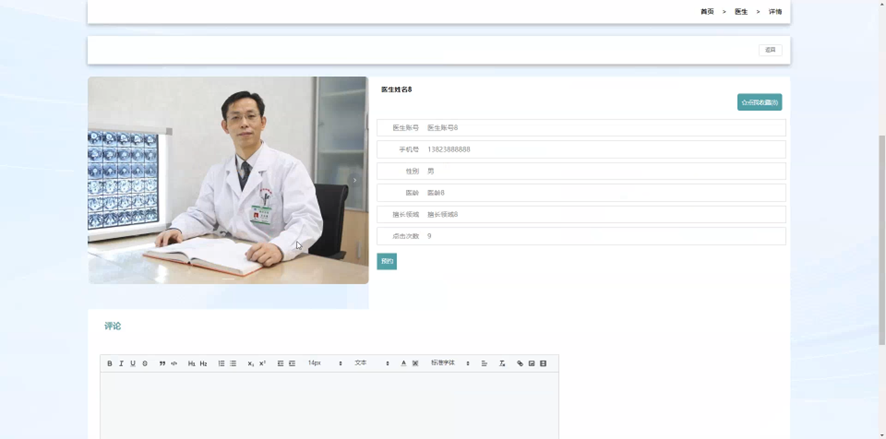
Task: Toggle underline formatting in comment editor
Action: click(x=133, y=363)
